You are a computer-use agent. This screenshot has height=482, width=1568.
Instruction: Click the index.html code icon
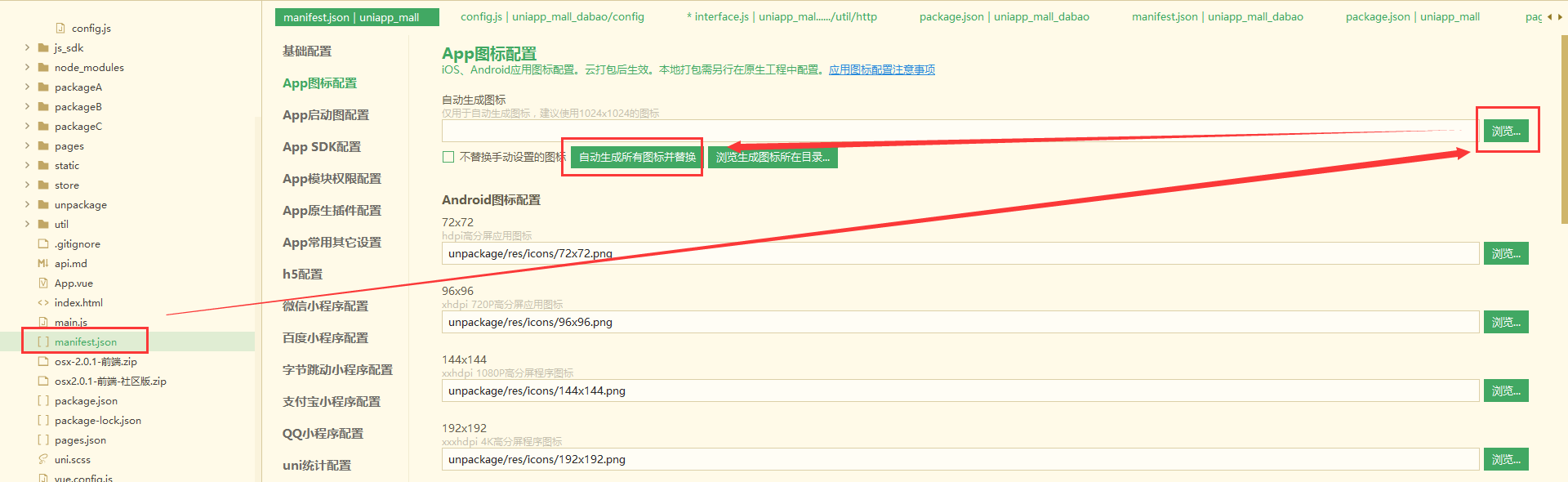[43, 303]
